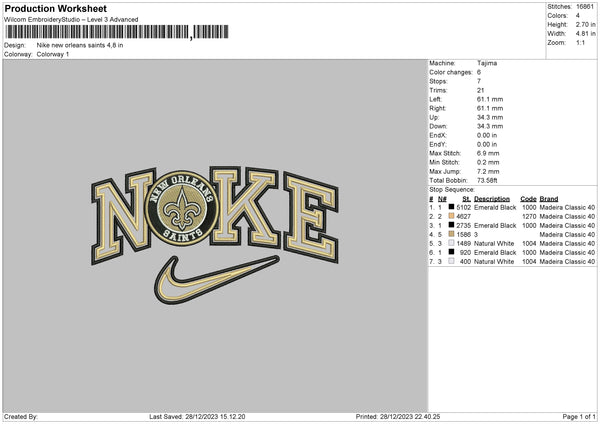
Task: Click the 'Production Worksheet' title
Action: [55, 8]
